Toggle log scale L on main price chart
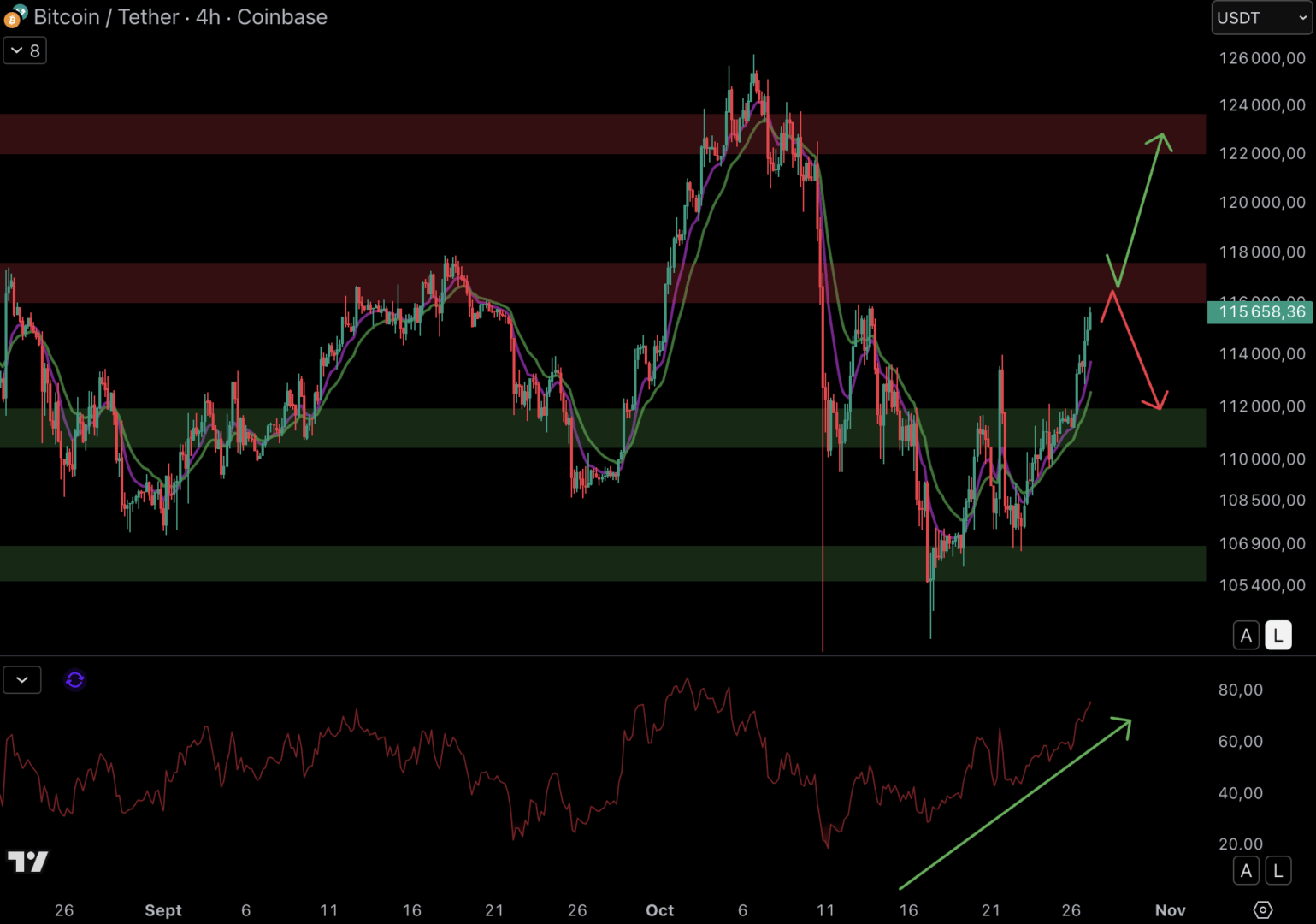This screenshot has height=924, width=1316. pos(1278,636)
